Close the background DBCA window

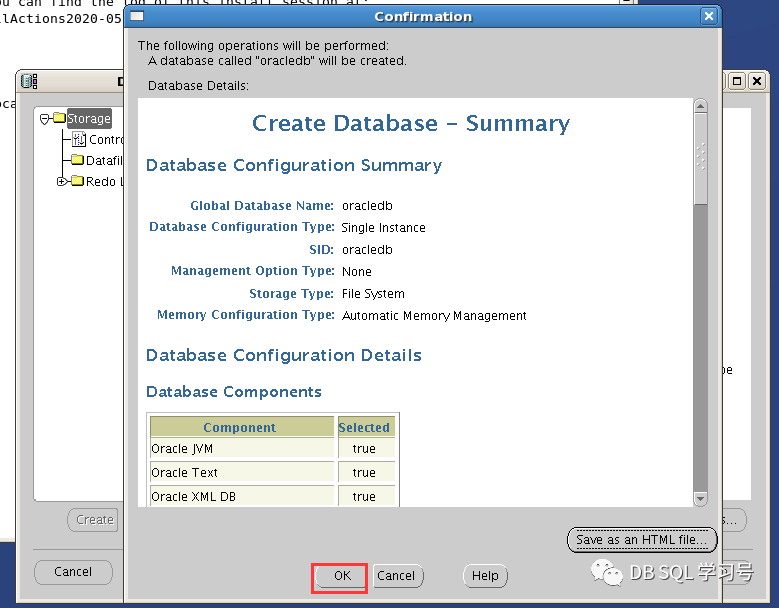tap(757, 81)
